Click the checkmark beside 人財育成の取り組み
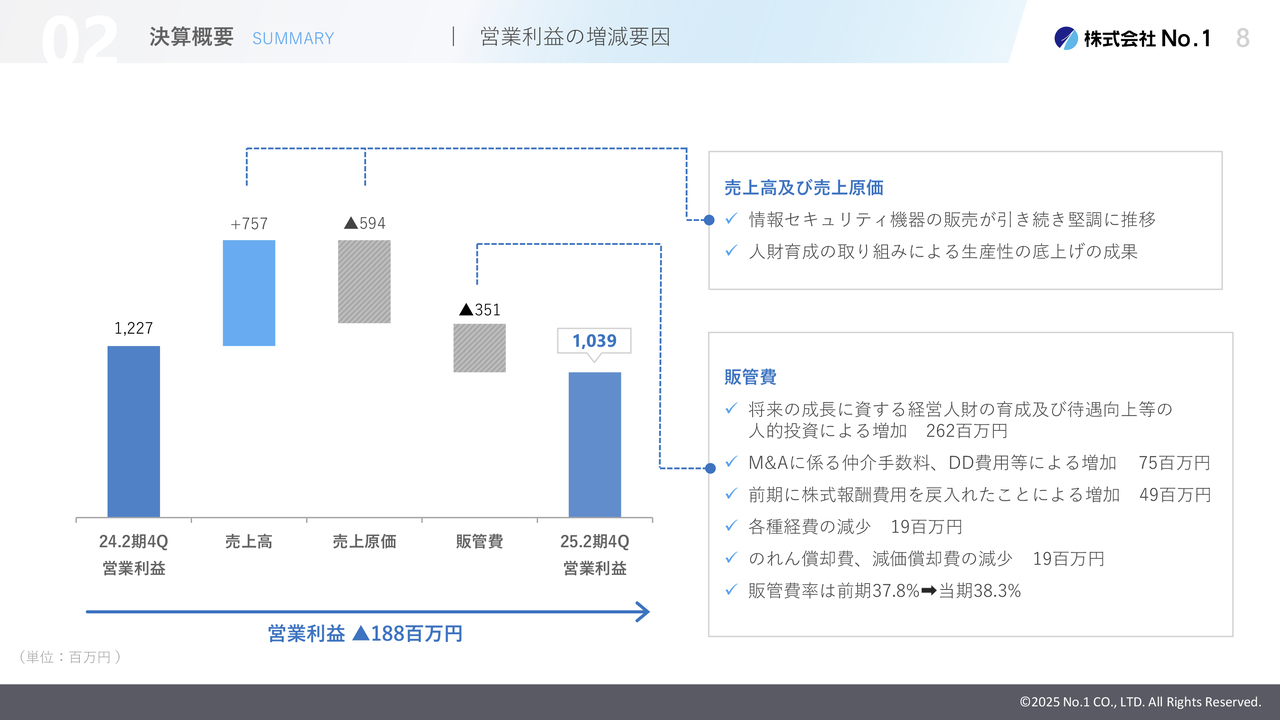The height and width of the screenshot is (720, 1280). (731, 250)
